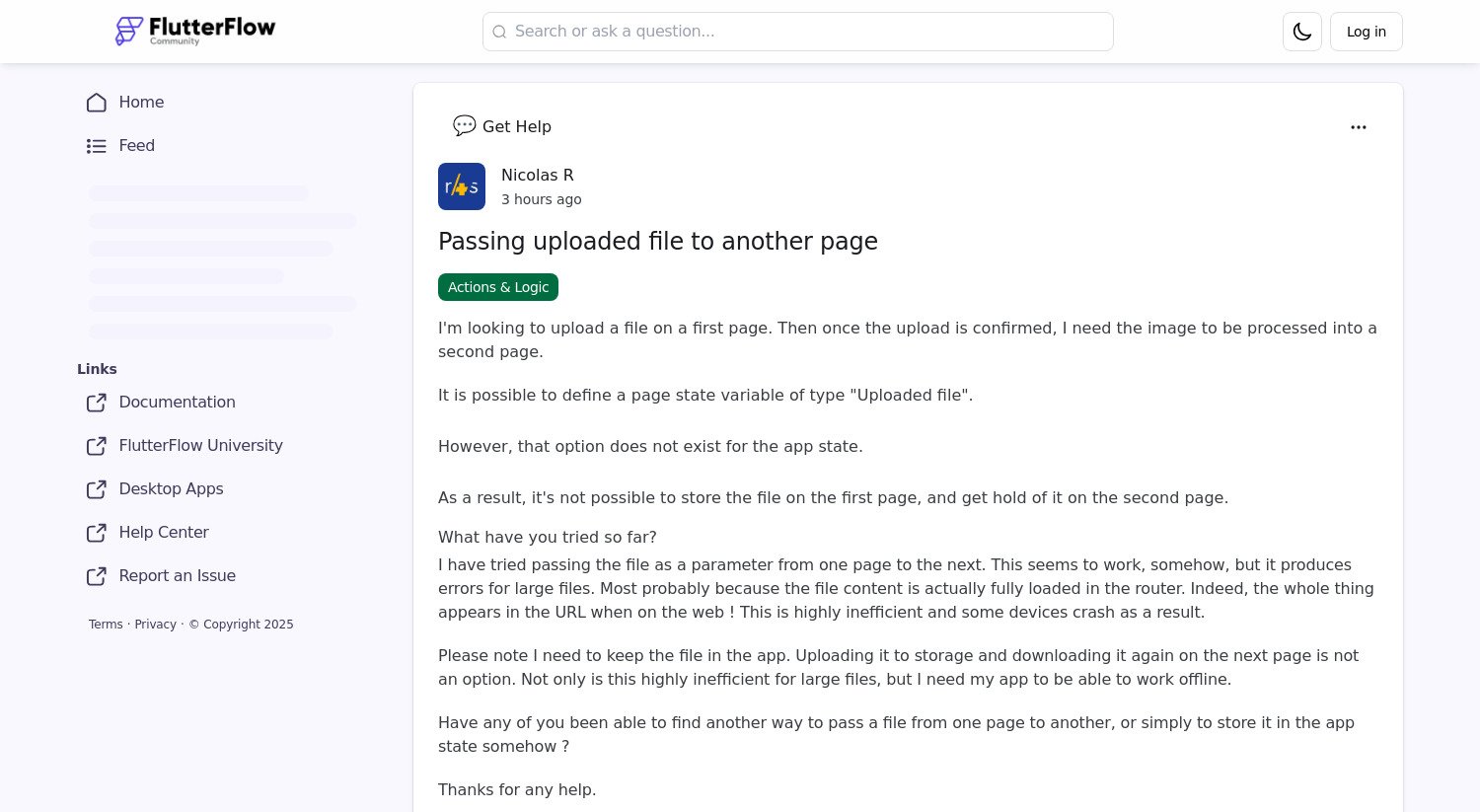Select Desktop Apps in the sidebar links
1480x812 pixels.
(171, 489)
